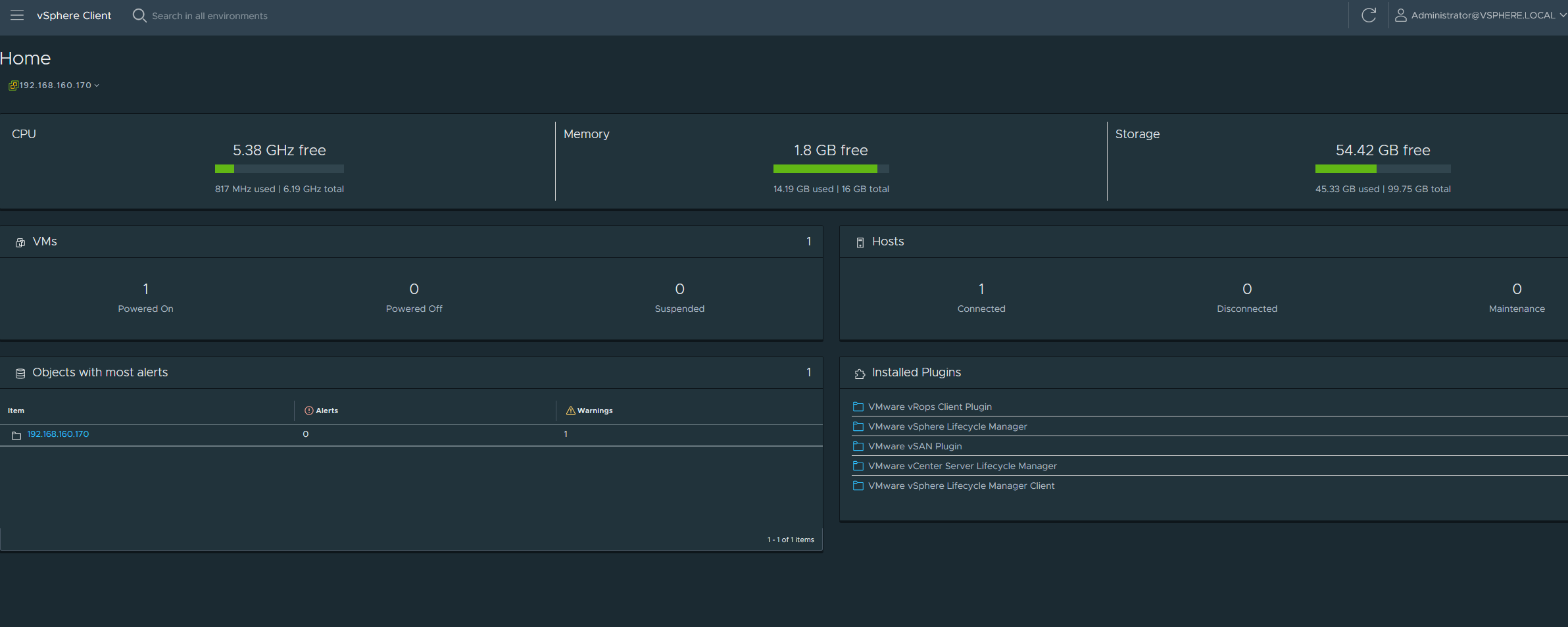The image size is (1568, 627).
Task: Click the VMs panel icon
Action: (20, 242)
